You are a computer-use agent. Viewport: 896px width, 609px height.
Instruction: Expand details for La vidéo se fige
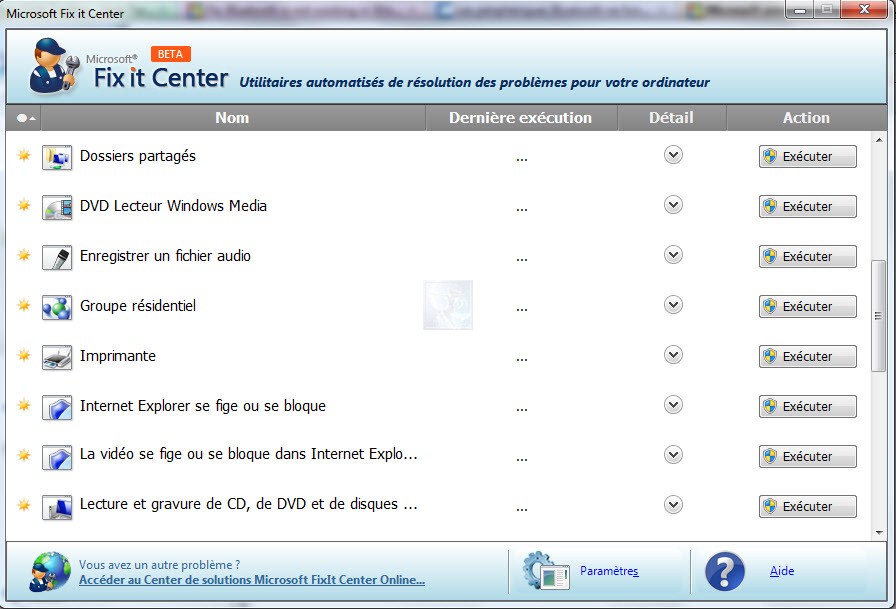point(673,455)
